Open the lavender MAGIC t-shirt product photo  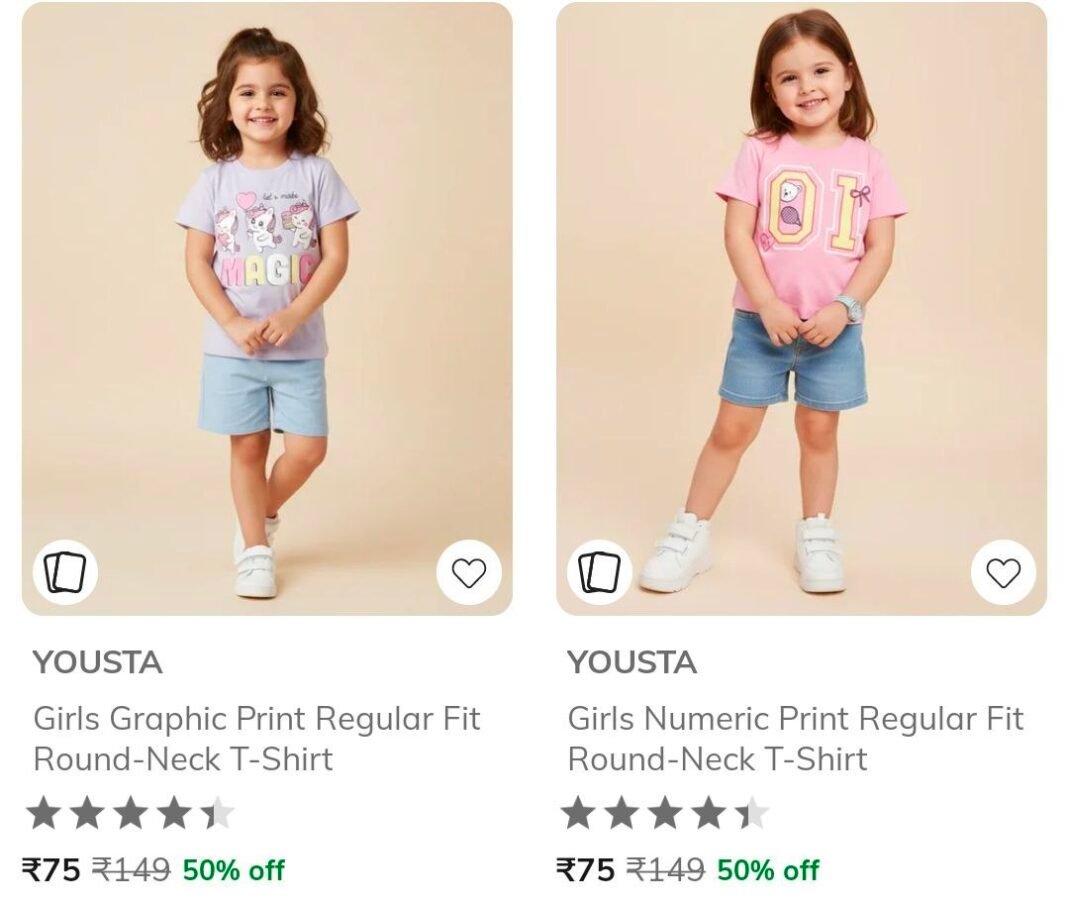[x=267, y=309]
